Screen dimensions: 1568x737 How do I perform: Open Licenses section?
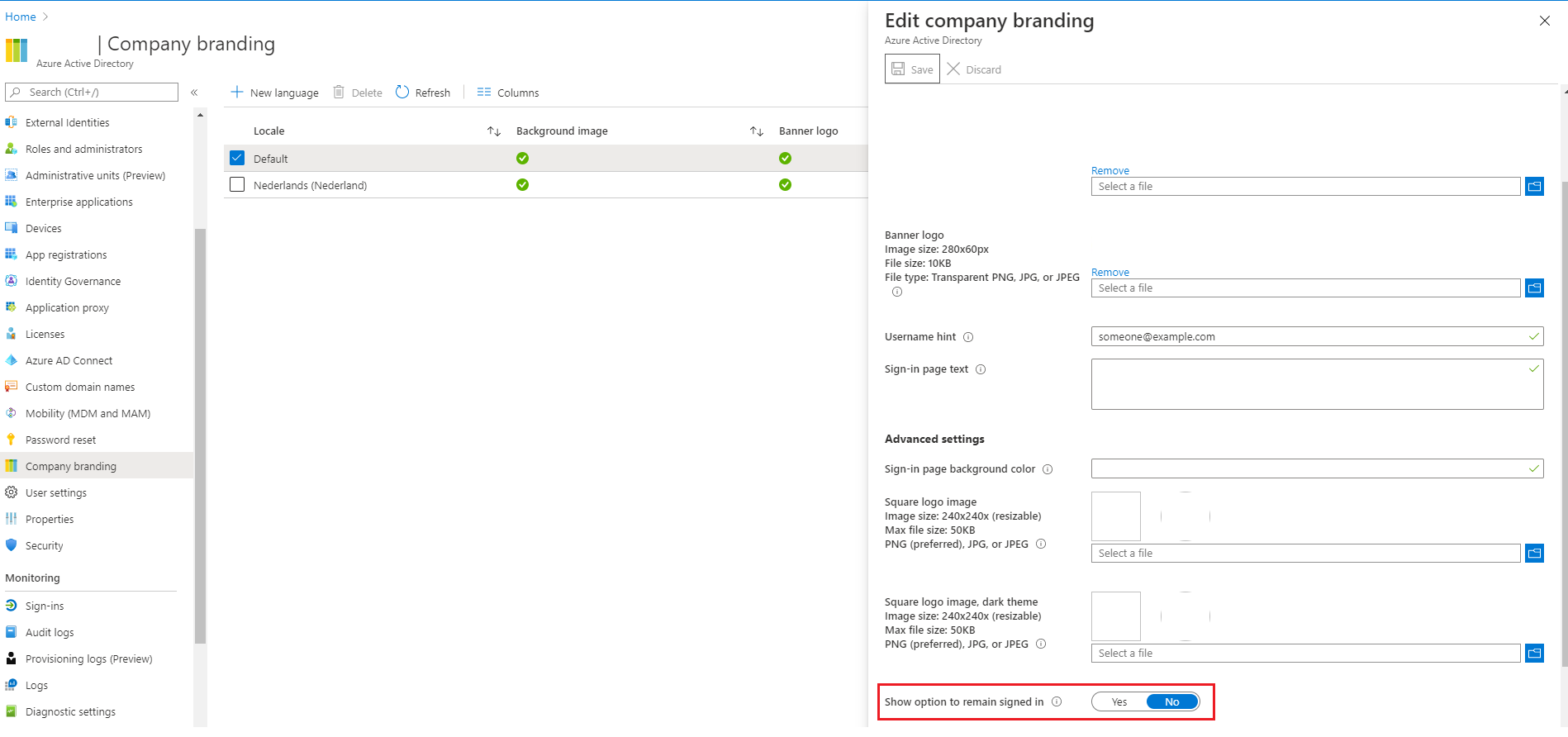45,334
